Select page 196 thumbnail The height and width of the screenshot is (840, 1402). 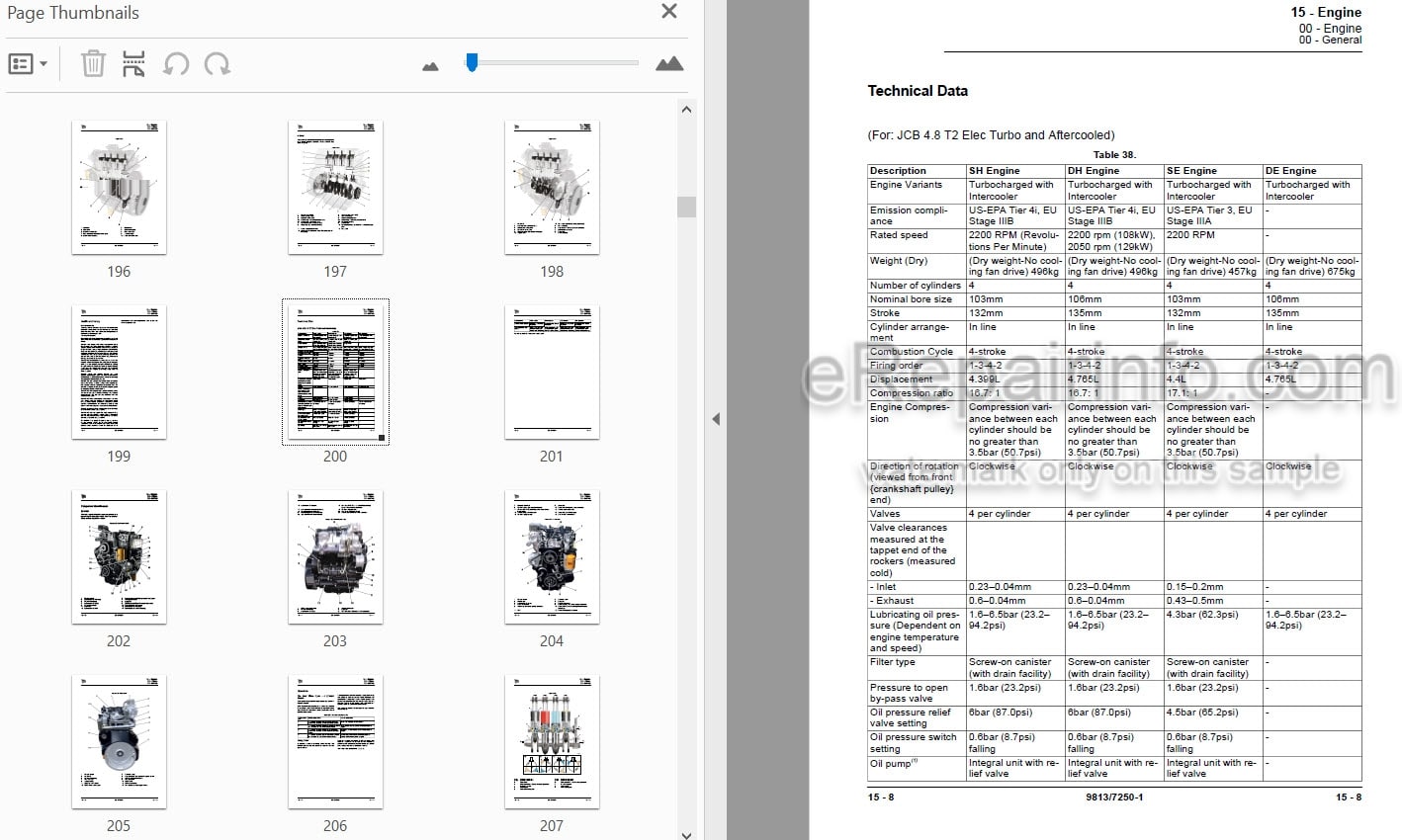point(119,188)
